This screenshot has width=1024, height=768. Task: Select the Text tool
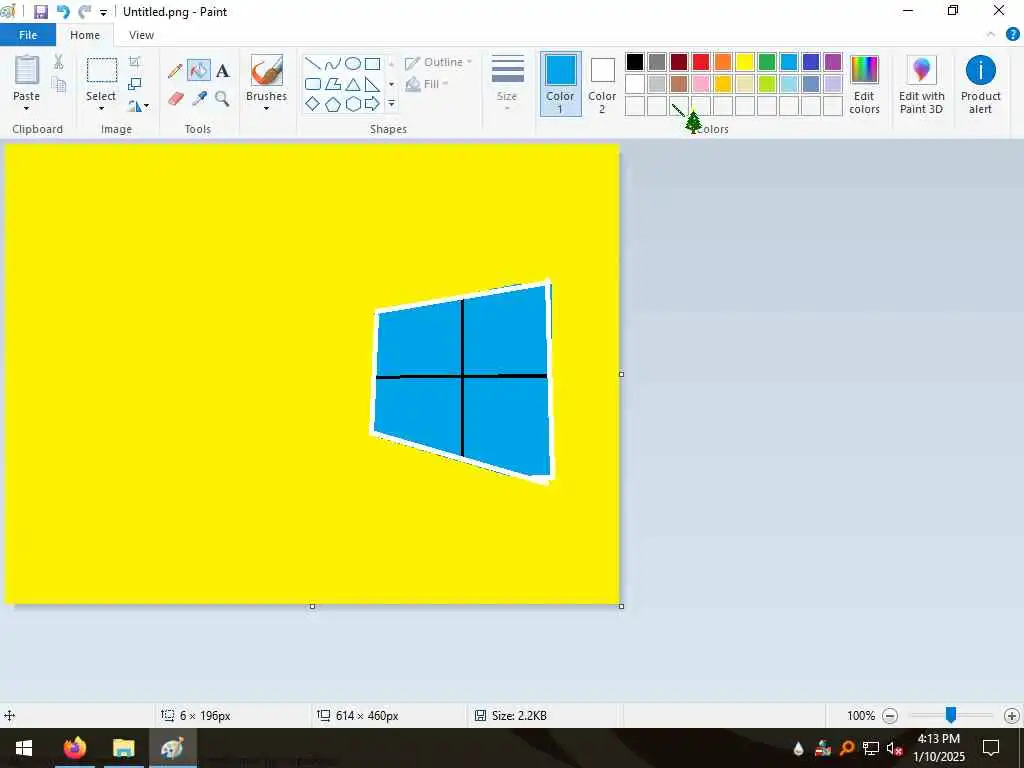coord(223,71)
